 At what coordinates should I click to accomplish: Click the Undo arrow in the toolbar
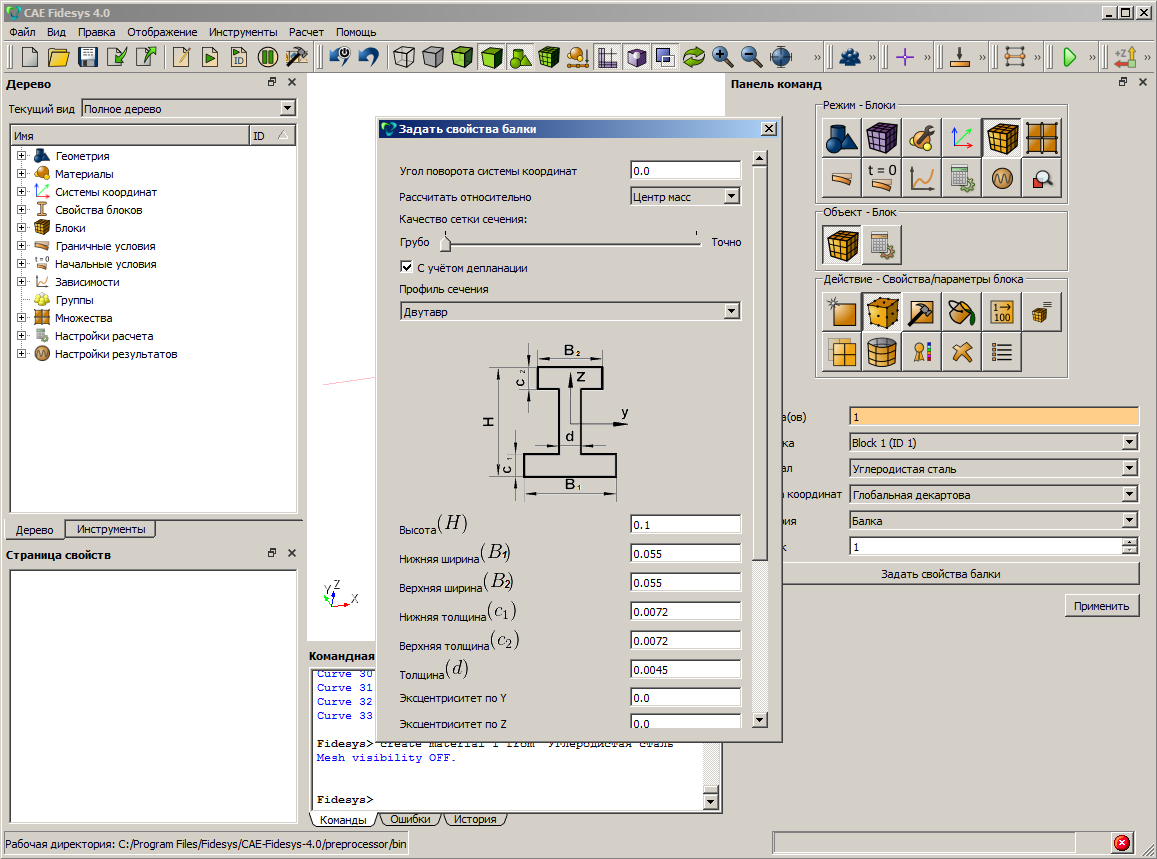coord(368,57)
